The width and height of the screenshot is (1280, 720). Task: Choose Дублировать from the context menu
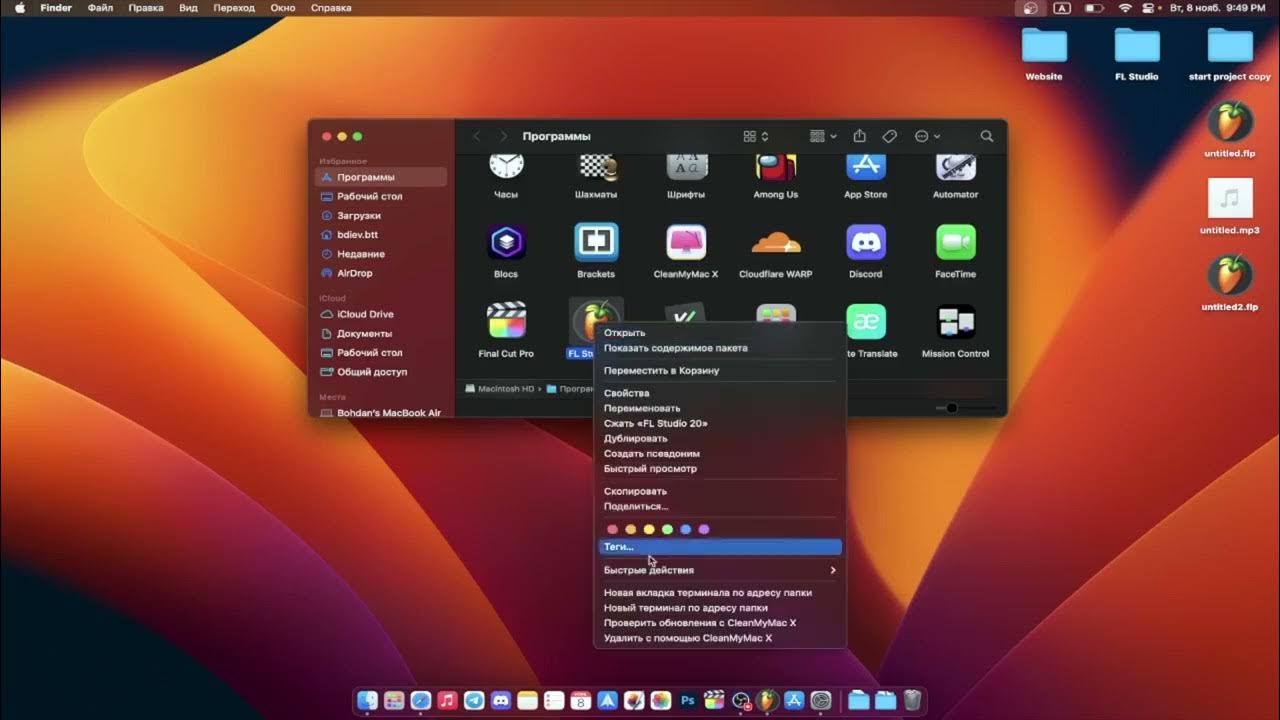[720, 438]
